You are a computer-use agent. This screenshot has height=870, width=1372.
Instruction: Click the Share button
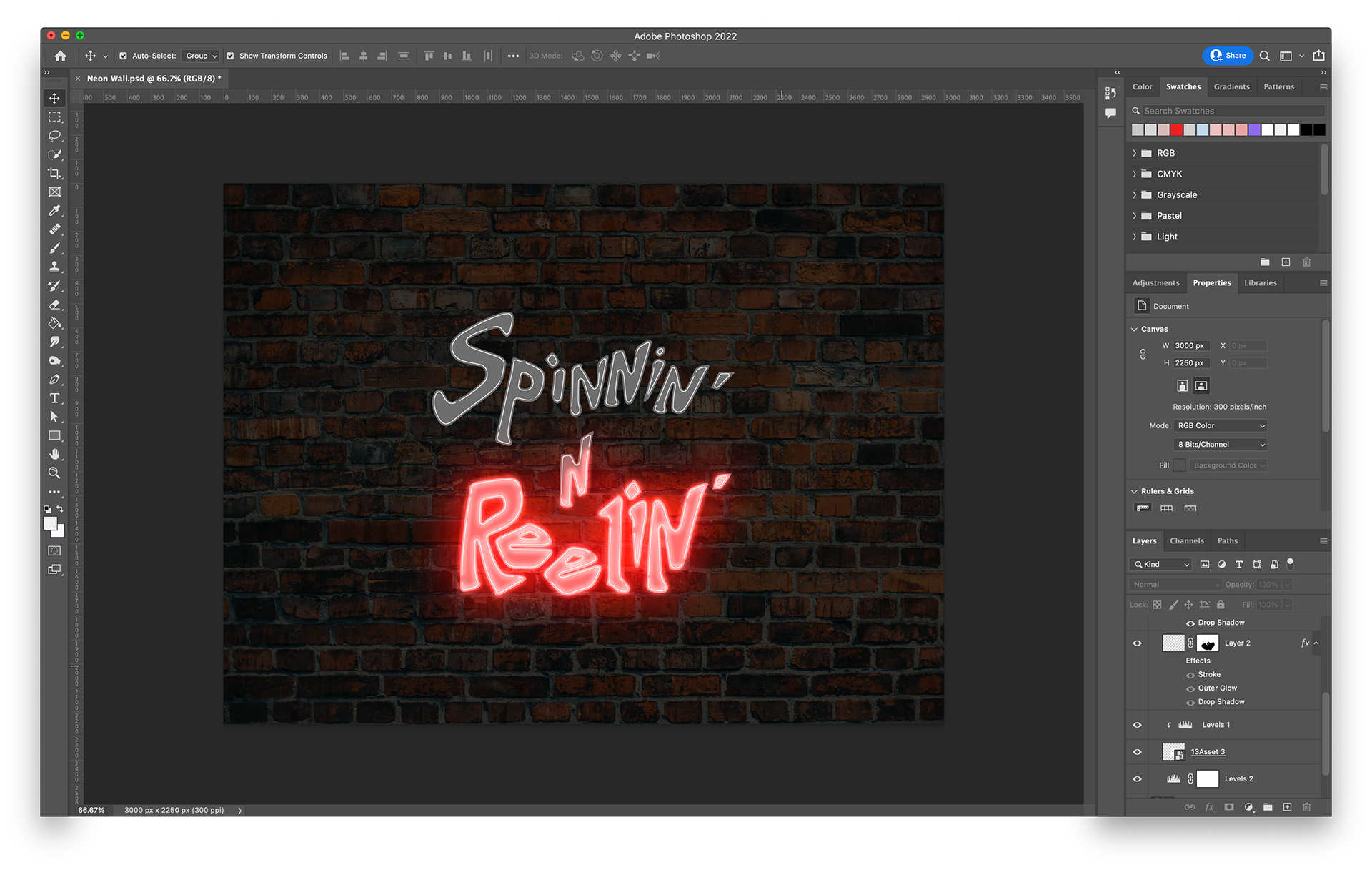pos(1228,56)
